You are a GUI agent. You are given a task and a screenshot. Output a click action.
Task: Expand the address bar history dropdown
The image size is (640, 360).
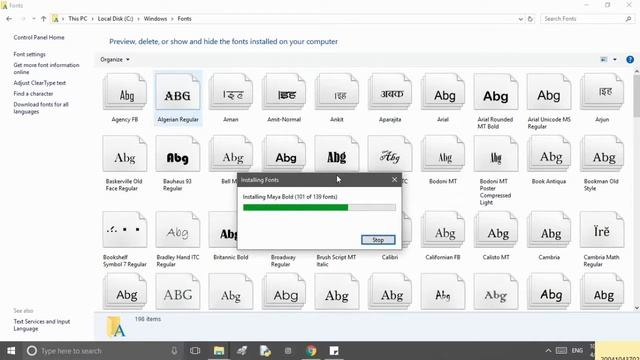(x=520, y=19)
